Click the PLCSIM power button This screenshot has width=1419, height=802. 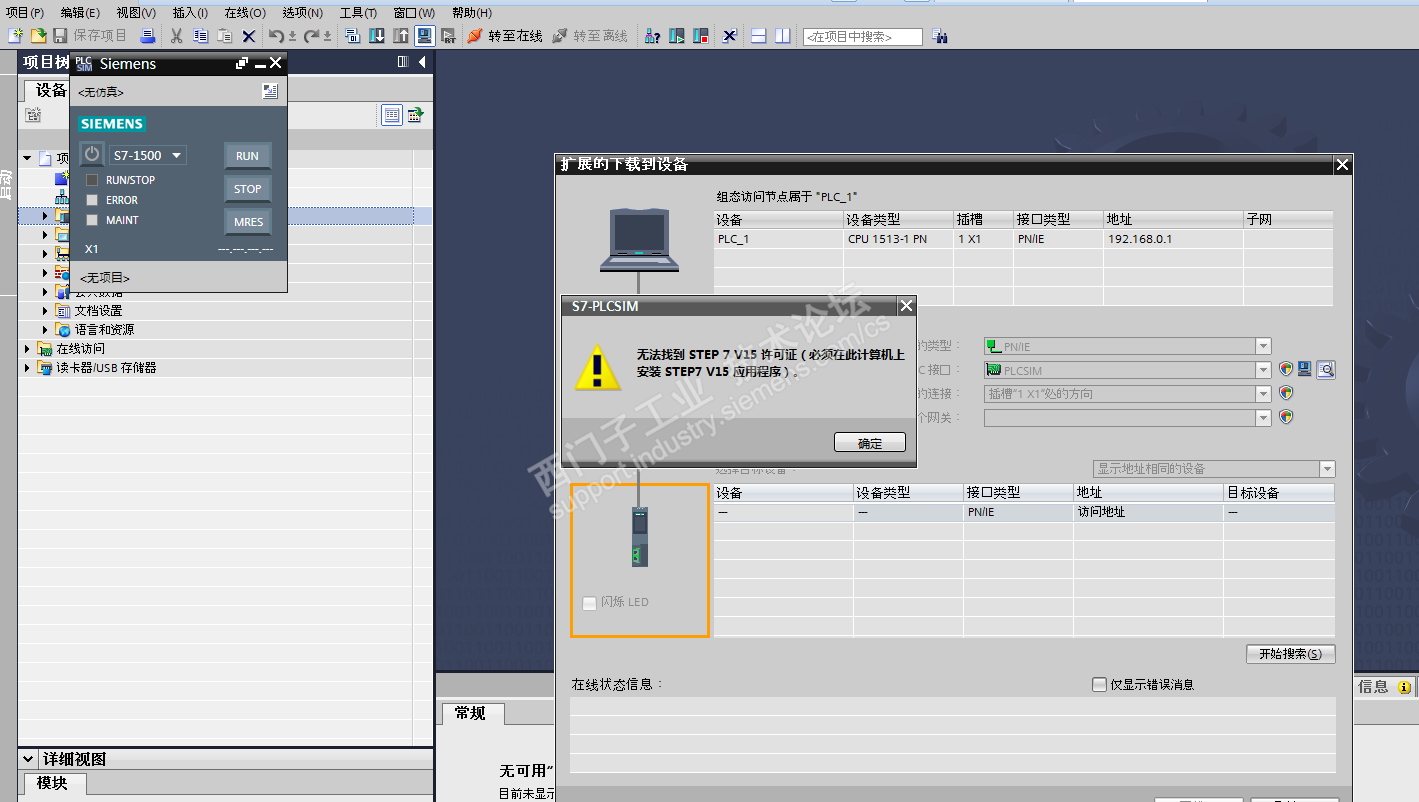pos(92,155)
